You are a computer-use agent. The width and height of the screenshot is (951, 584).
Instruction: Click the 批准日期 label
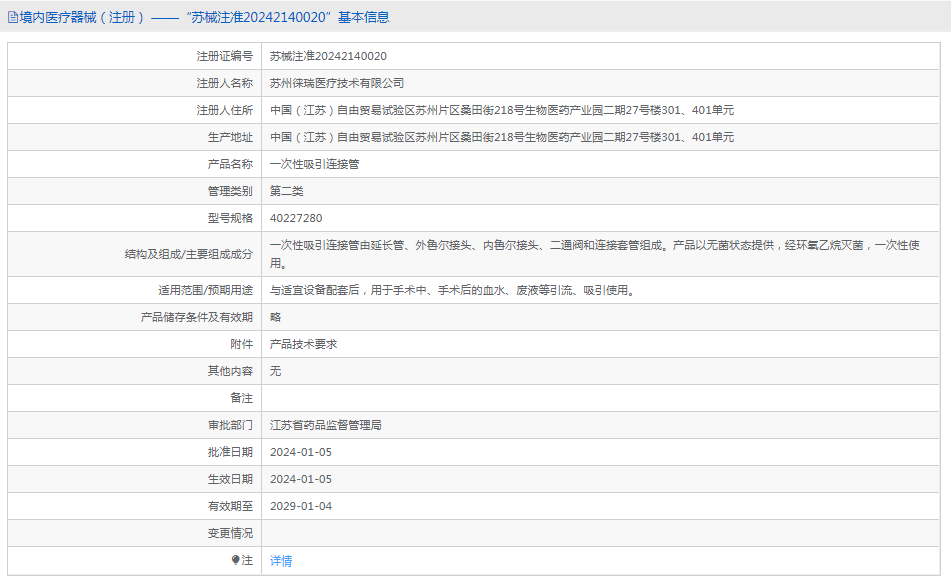click(x=230, y=452)
